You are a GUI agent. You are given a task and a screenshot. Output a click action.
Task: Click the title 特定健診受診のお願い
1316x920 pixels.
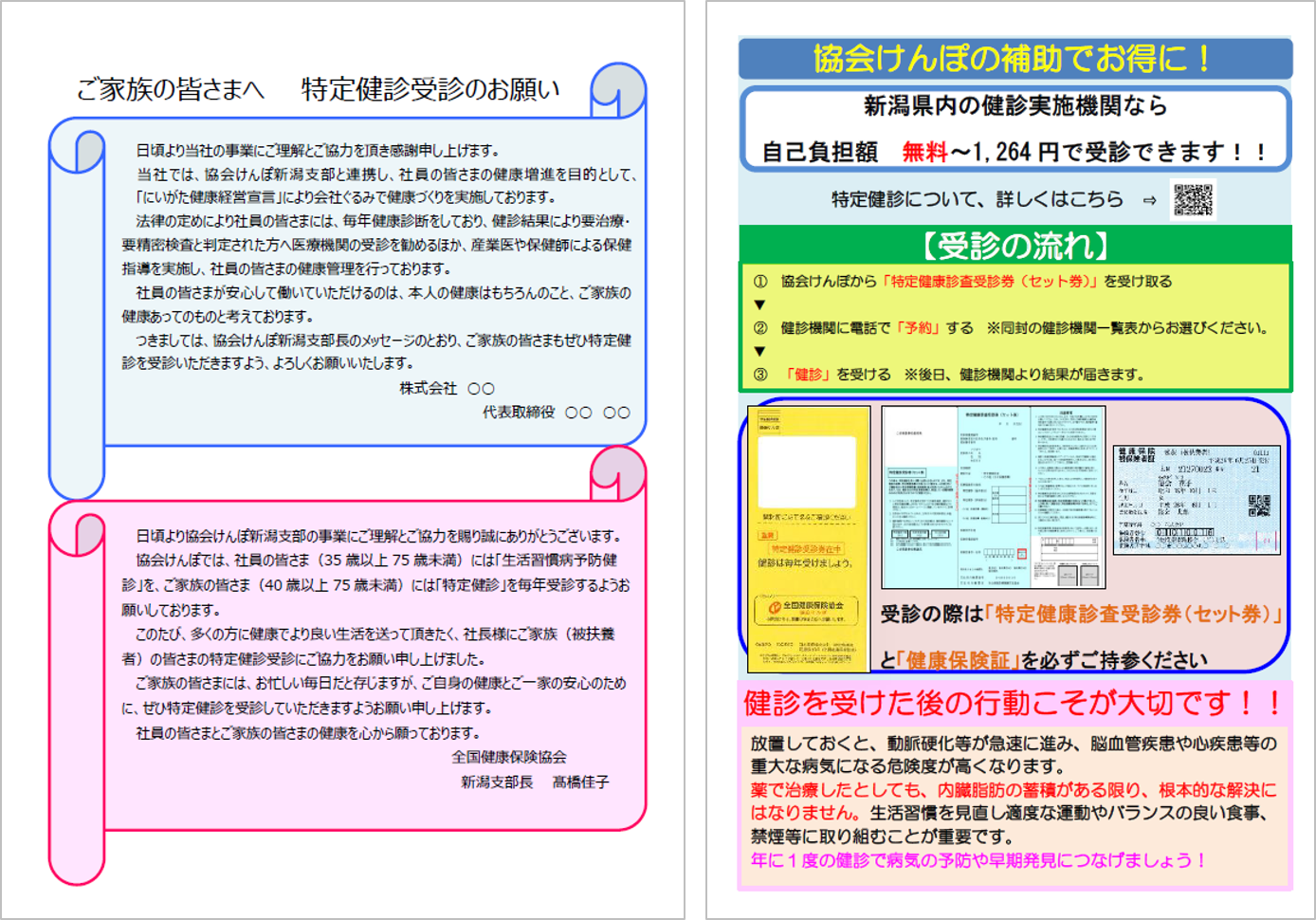[x=430, y=89]
